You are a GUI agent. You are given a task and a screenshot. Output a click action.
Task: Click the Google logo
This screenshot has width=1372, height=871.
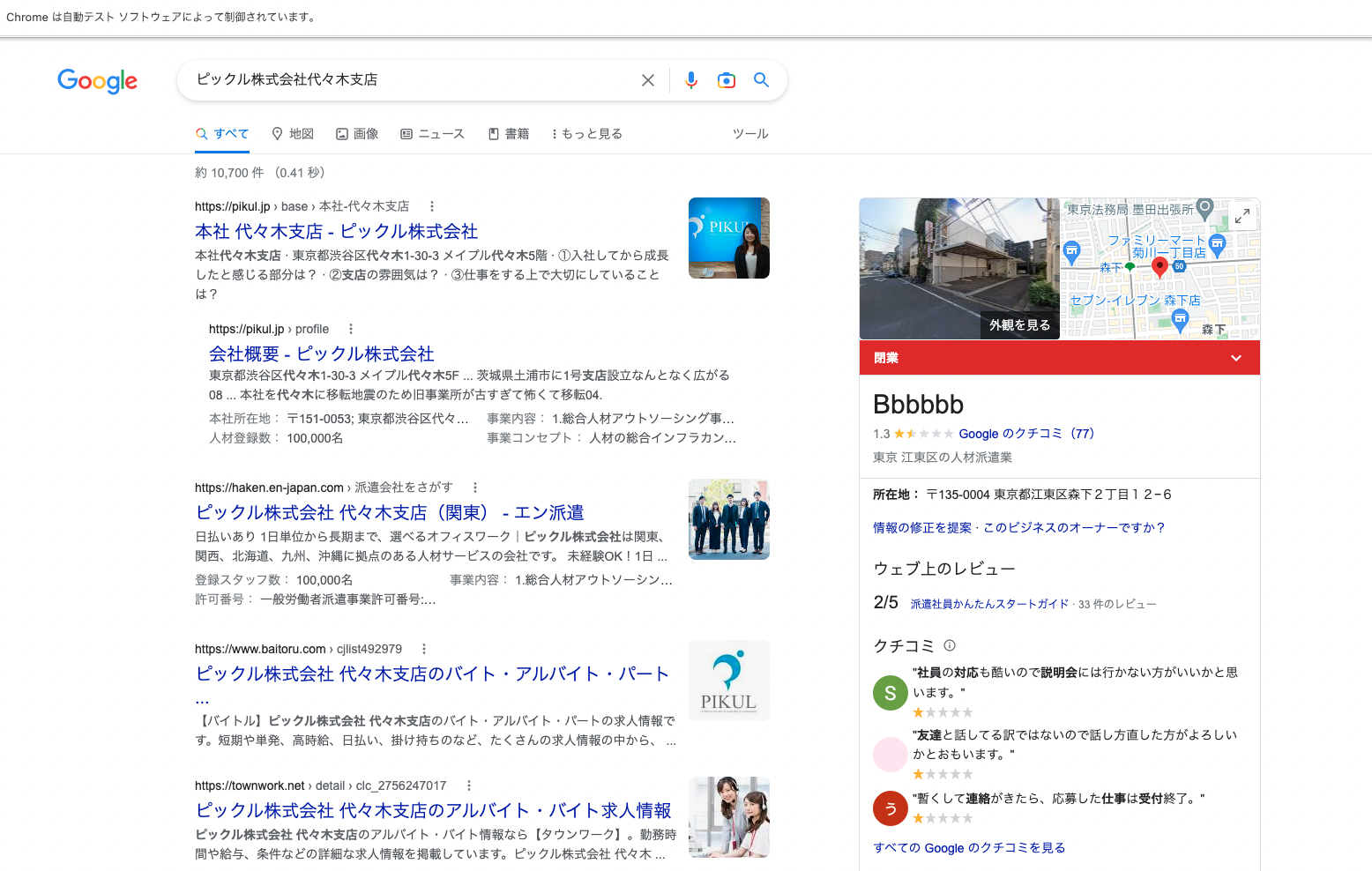pos(97,80)
